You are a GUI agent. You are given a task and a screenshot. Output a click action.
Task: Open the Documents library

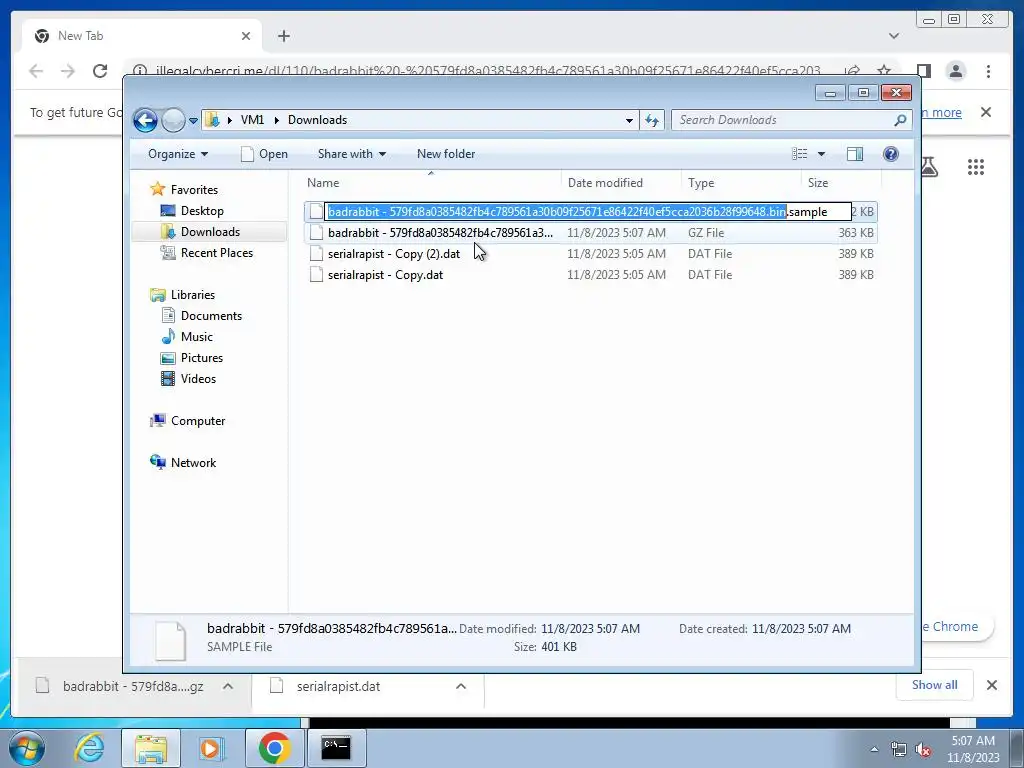(x=211, y=316)
